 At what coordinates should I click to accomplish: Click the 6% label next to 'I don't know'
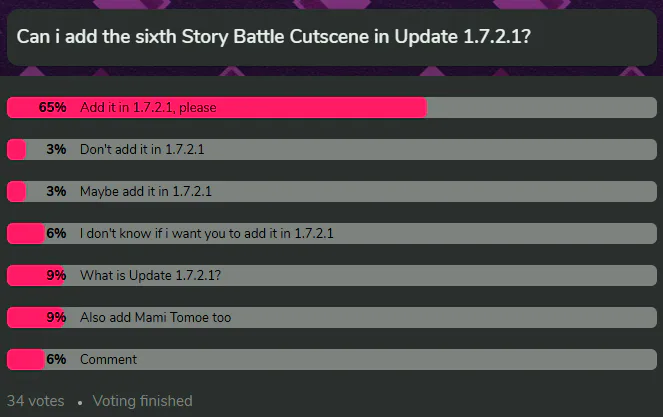point(56,233)
